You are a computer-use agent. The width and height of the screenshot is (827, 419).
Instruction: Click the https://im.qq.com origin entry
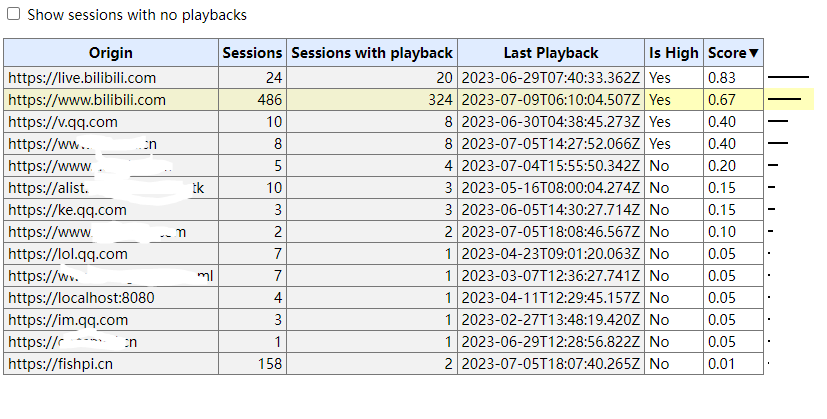click(x=68, y=319)
